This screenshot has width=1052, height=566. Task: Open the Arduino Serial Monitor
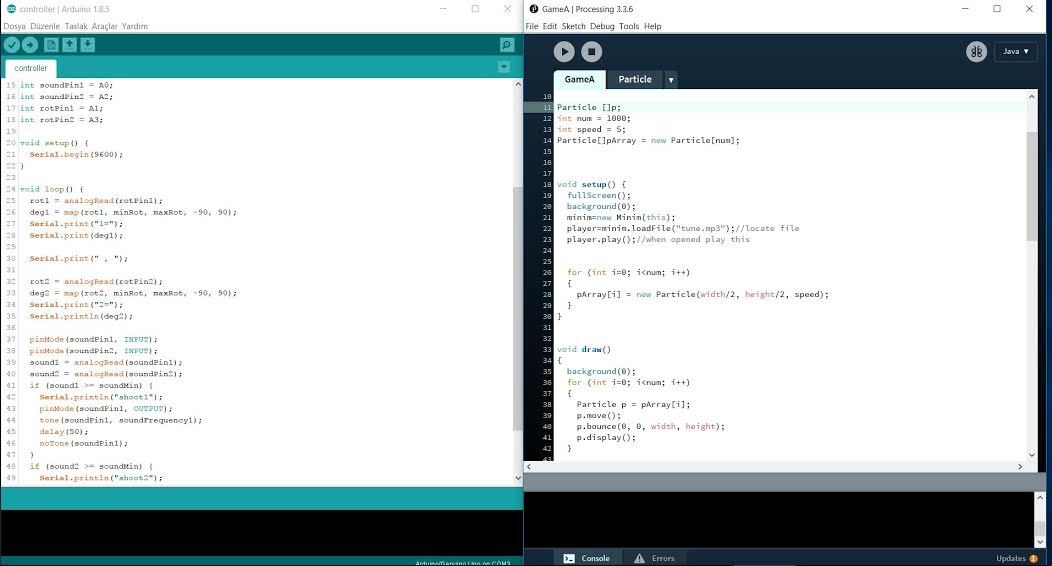pyautogui.click(x=507, y=45)
